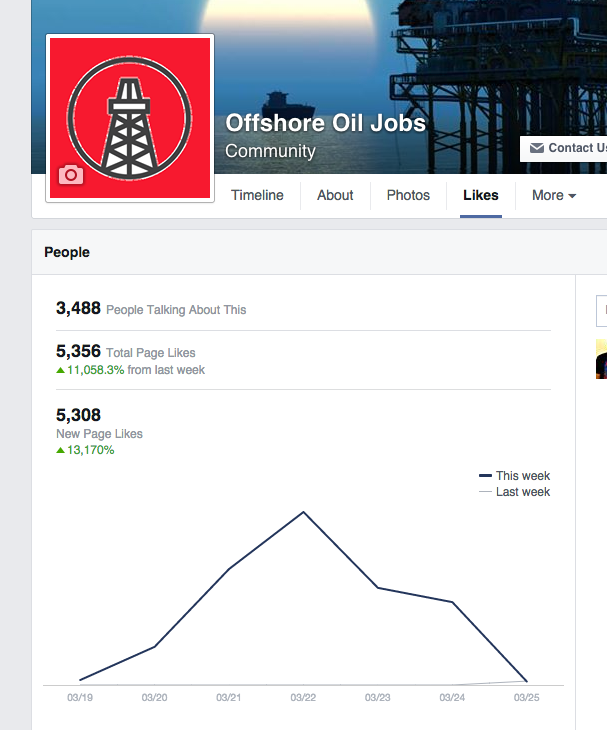
Task: Click the 03/24 axis label
Action: coord(452,697)
